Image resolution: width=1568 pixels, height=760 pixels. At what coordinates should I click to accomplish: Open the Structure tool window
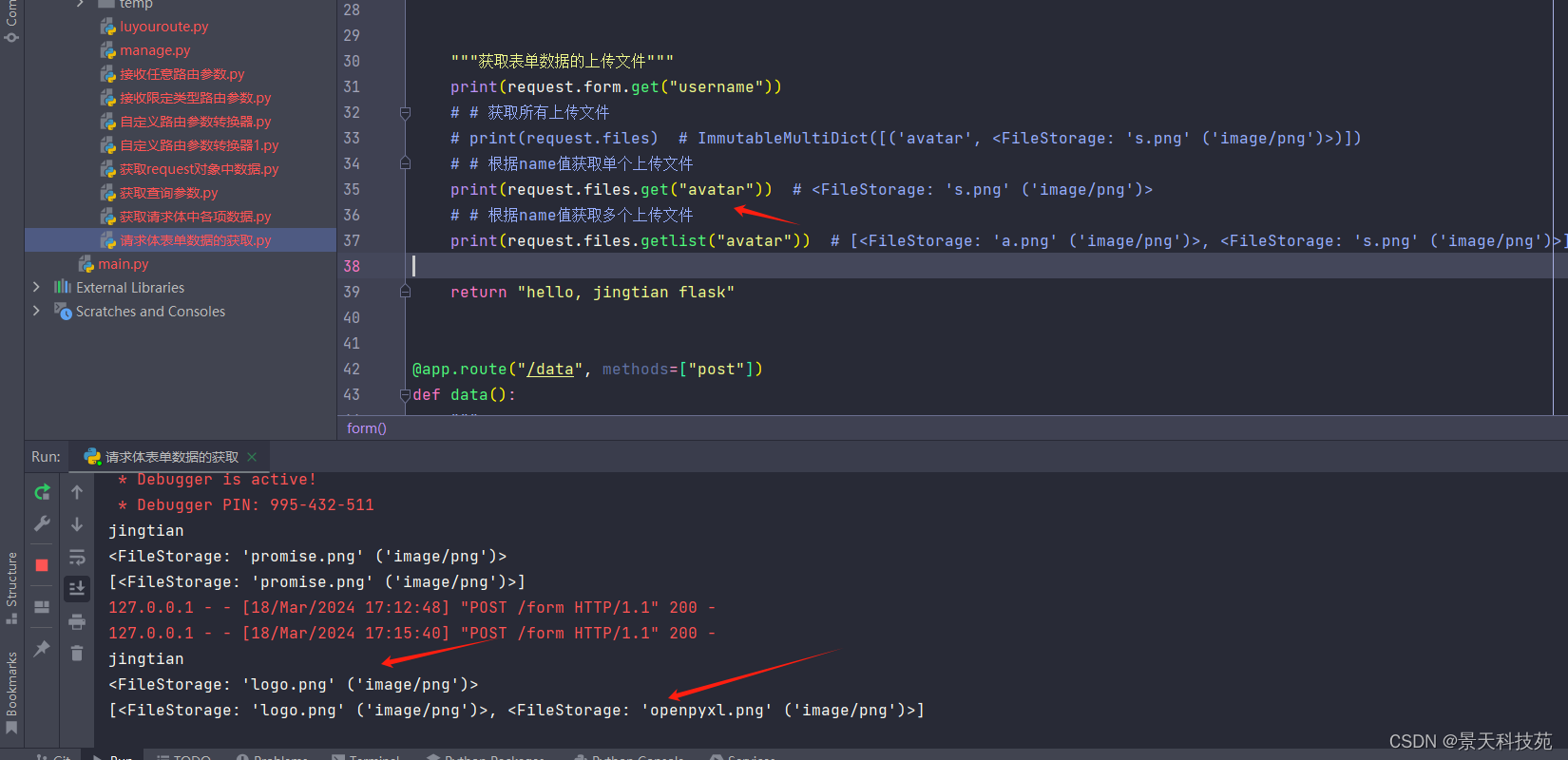tap(11, 587)
